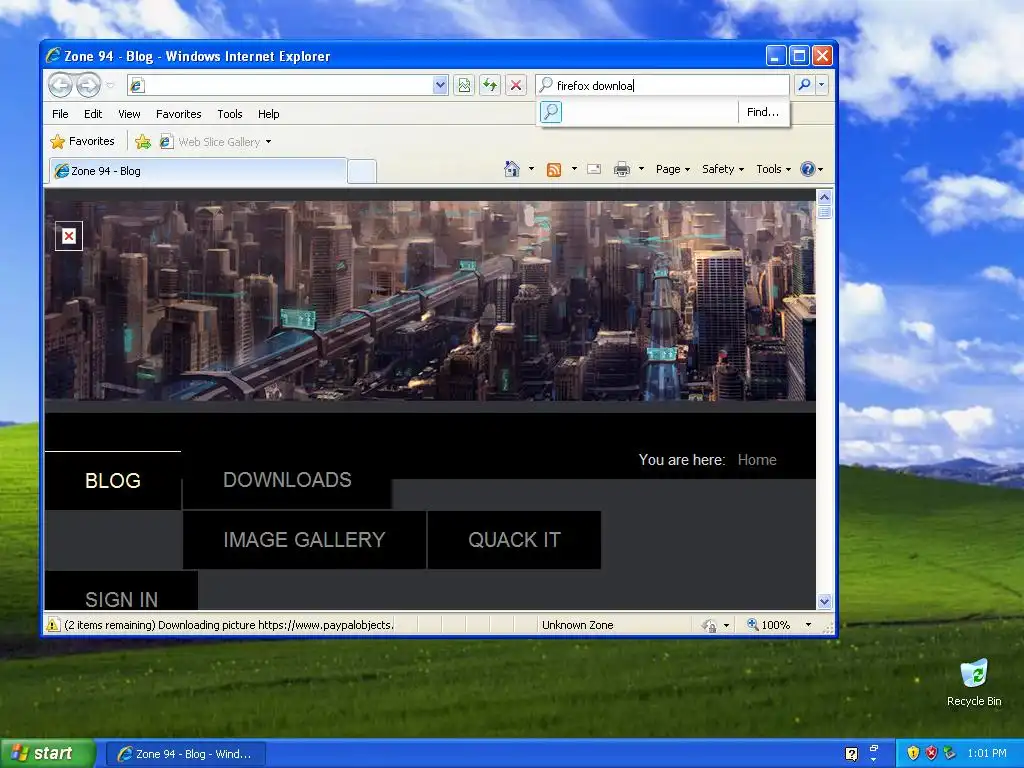1024x768 pixels.
Task: Open the Windows start button
Action: tap(48, 754)
